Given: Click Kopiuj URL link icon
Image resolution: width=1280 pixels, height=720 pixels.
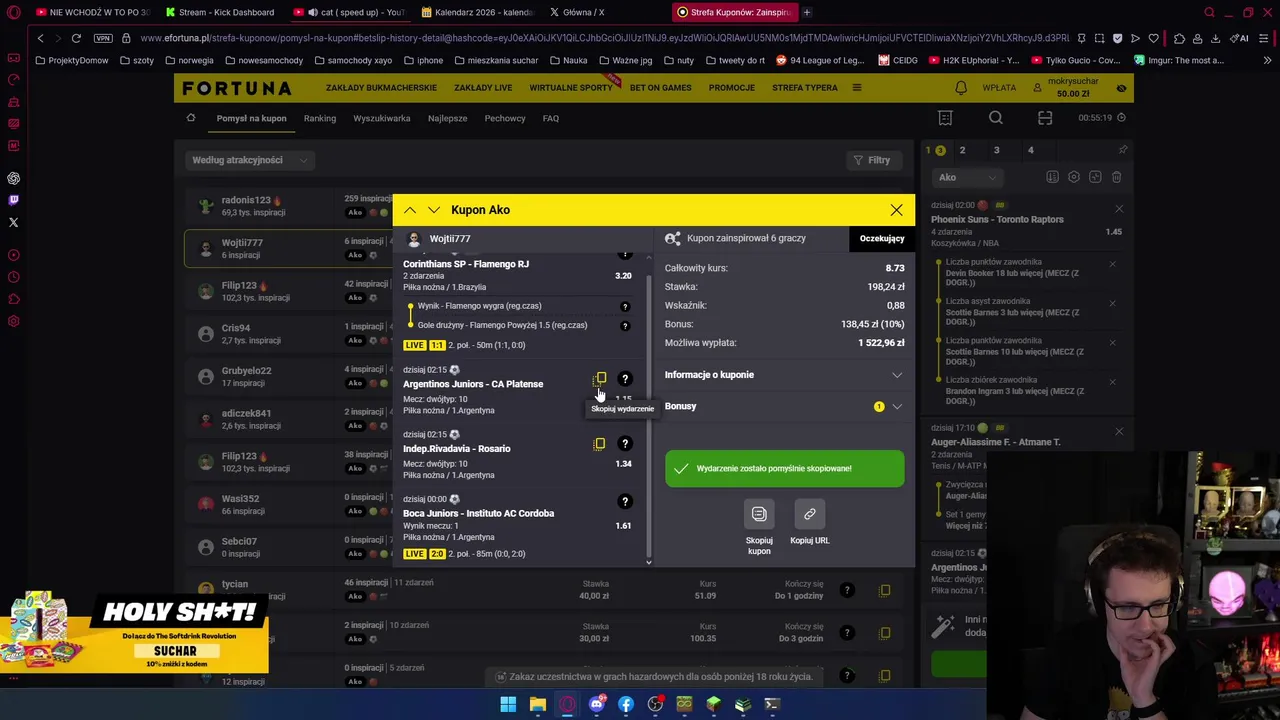Looking at the screenshot, I should (x=810, y=514).
